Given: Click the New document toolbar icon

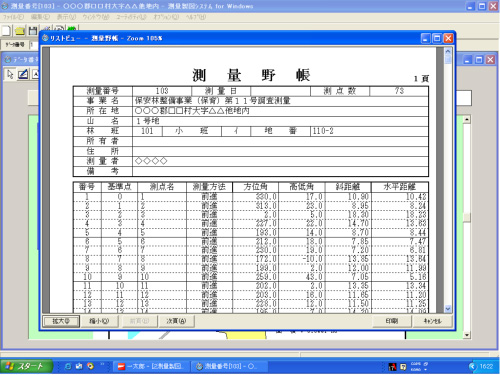Looking at the screenshot, I should point(6,31).
